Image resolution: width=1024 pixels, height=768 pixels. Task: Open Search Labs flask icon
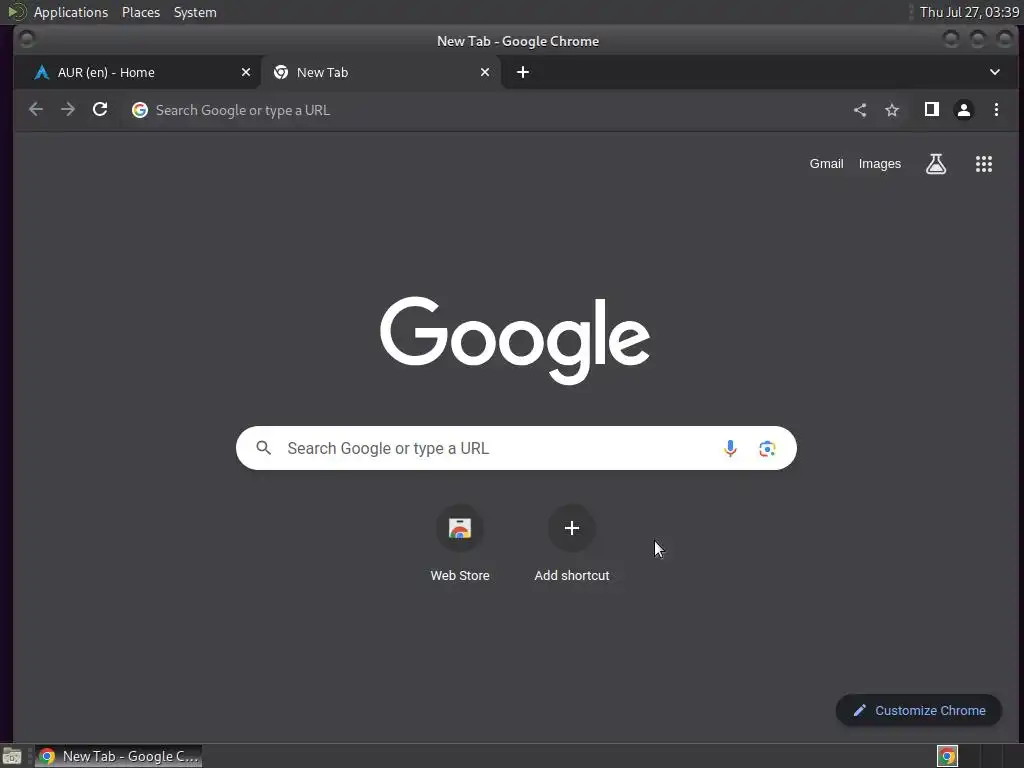coord(936,164)
